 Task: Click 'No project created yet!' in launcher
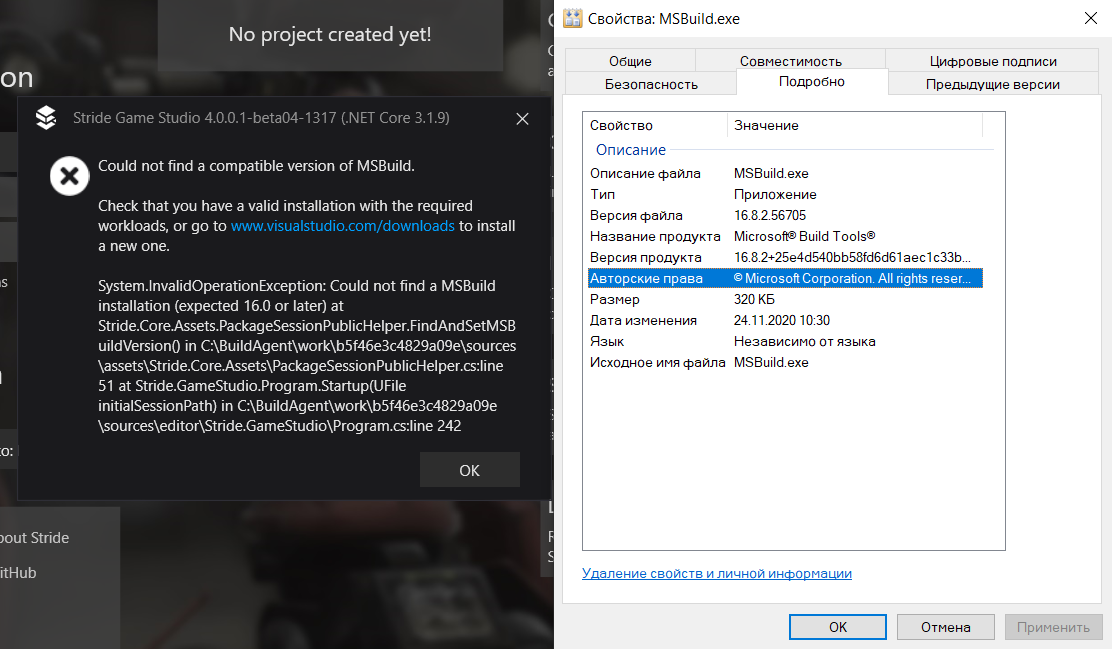click(330, 34)
